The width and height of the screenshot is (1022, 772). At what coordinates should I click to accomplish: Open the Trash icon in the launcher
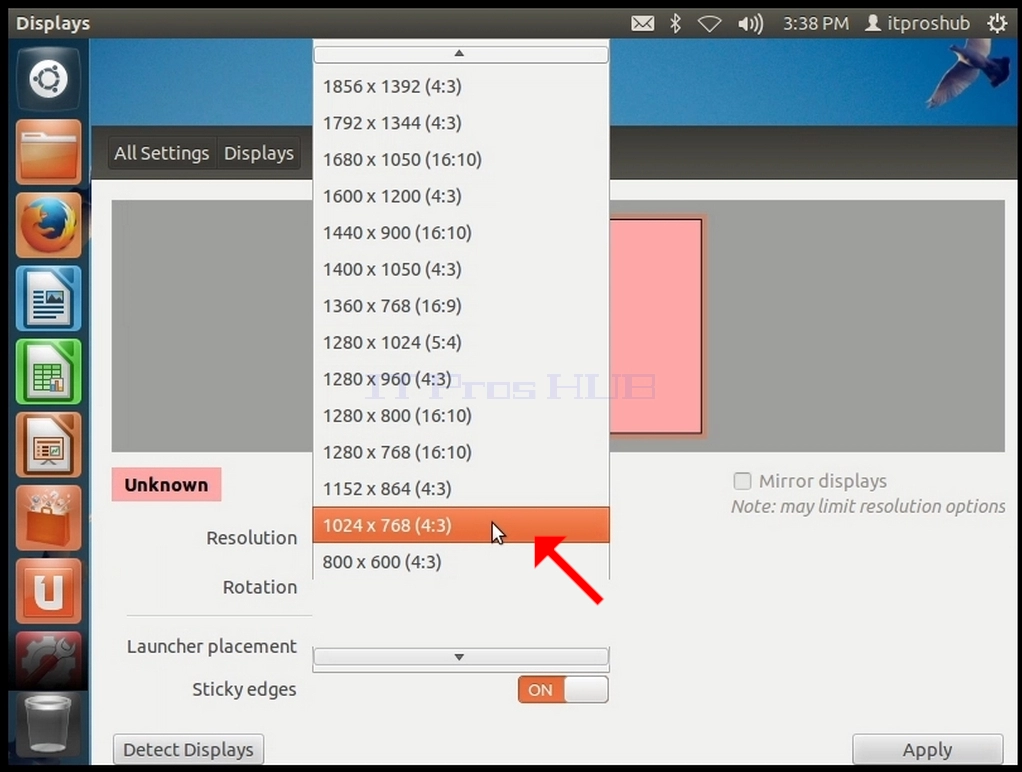(48, 724)
